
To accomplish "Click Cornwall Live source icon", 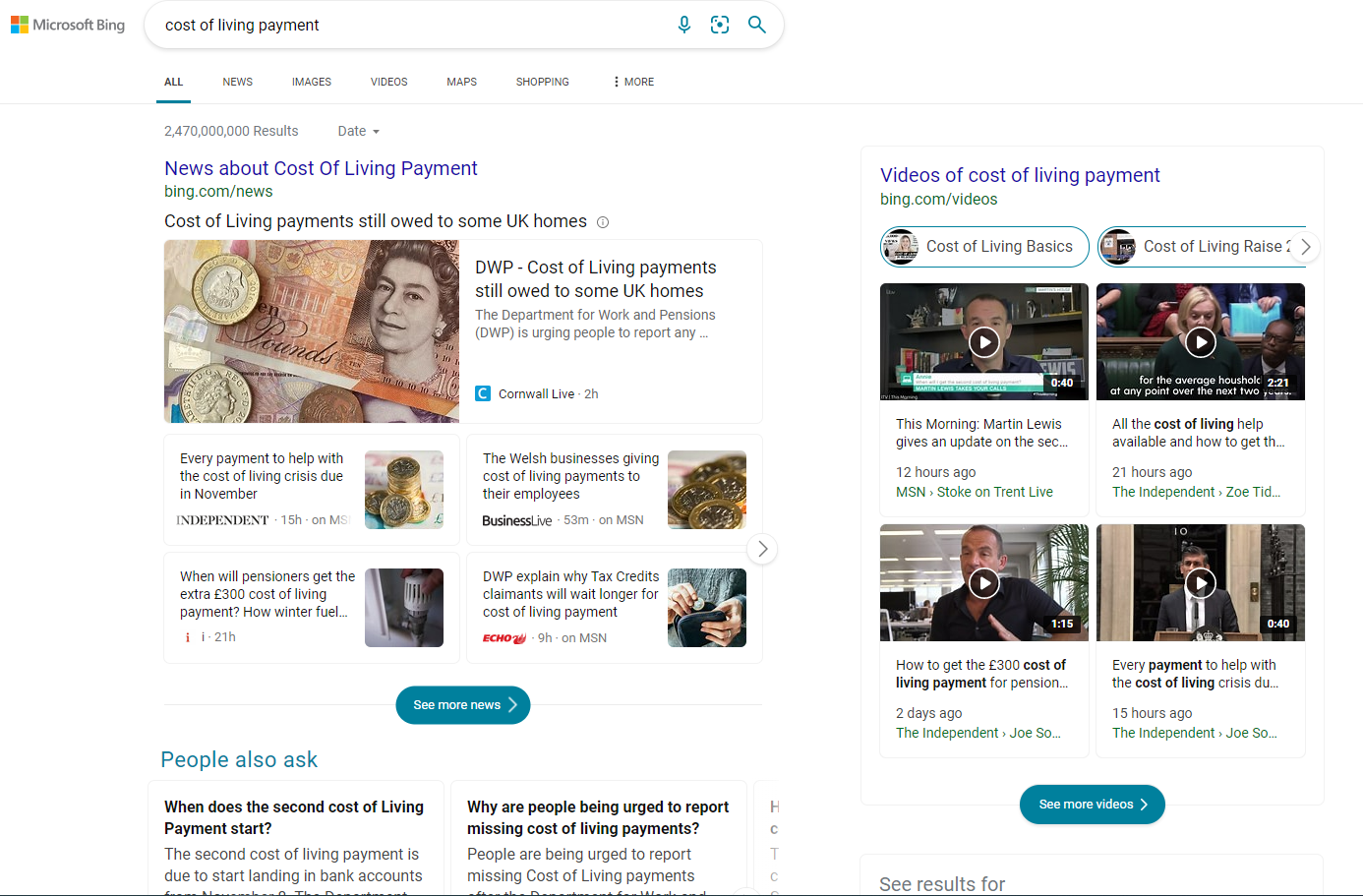I will (x=483, y=393).
